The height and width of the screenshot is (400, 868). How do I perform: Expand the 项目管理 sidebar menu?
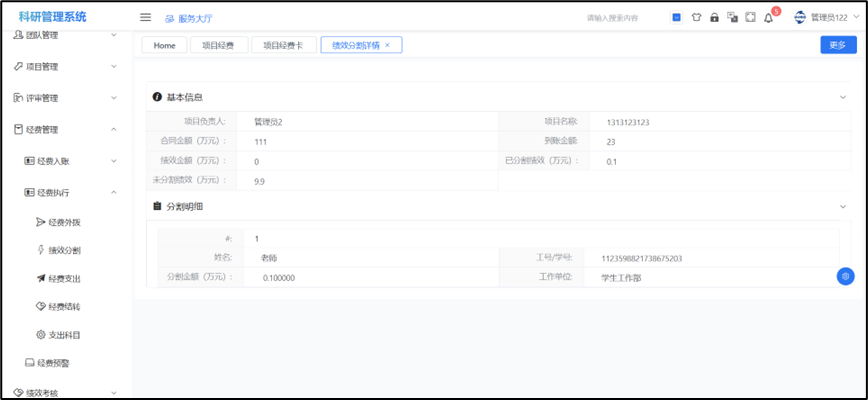66,67
